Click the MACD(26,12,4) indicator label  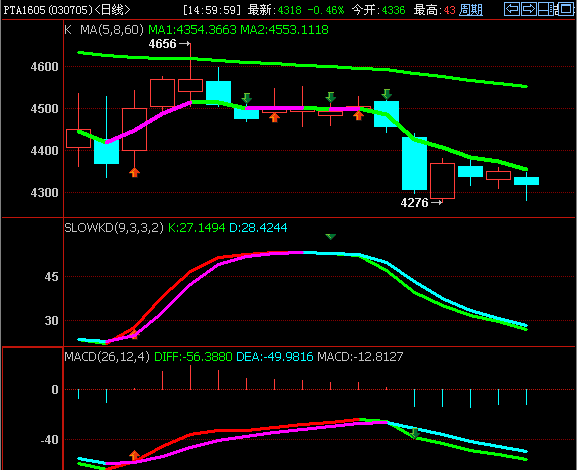(107, 356)
